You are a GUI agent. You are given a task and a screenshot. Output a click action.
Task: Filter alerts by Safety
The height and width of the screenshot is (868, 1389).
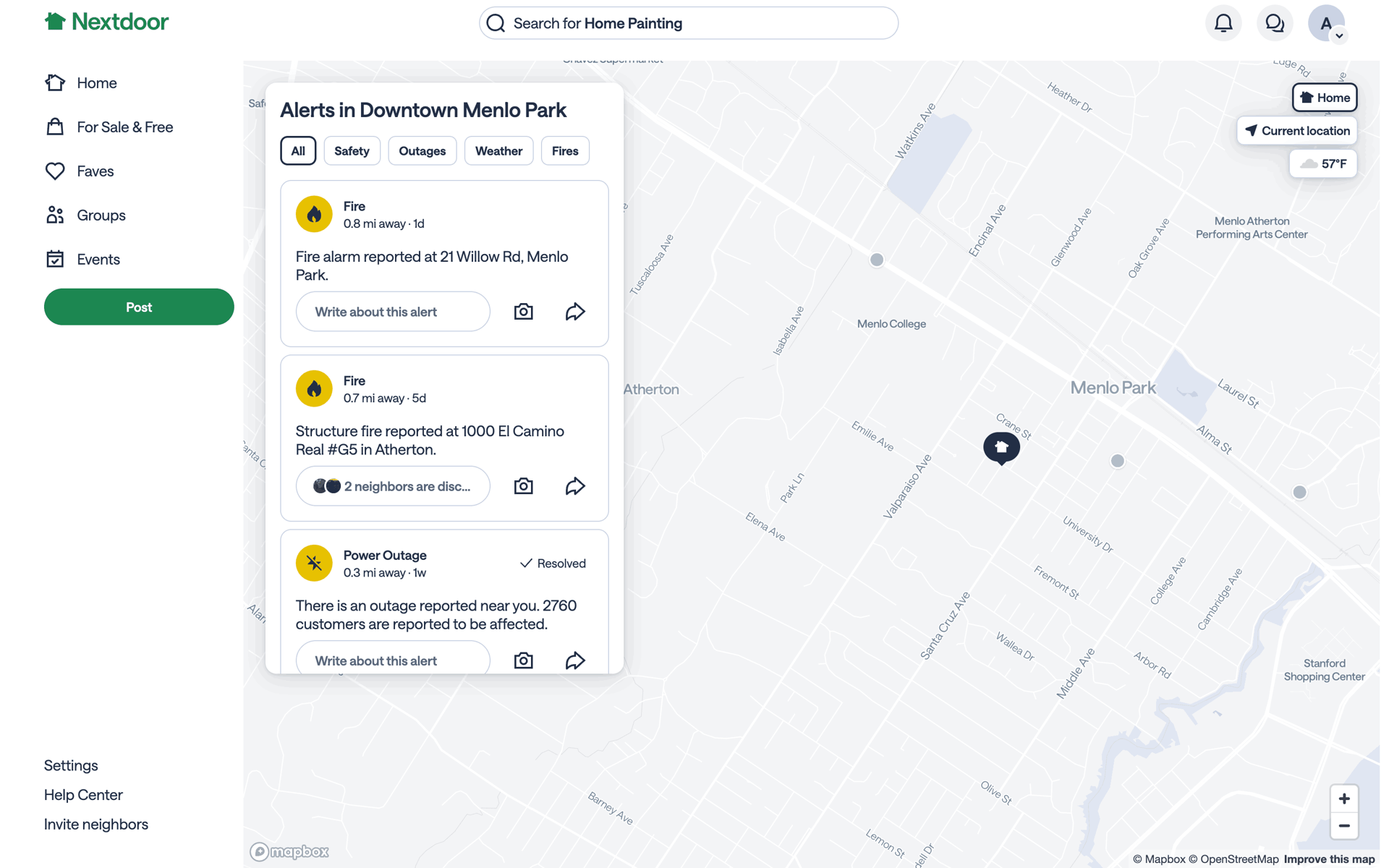[x=352, y=150]
